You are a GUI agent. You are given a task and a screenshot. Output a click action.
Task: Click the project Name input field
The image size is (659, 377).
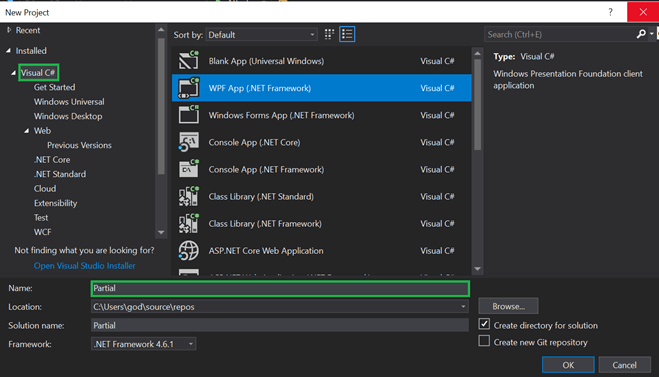pyautogui.click(x=280, y=288)
